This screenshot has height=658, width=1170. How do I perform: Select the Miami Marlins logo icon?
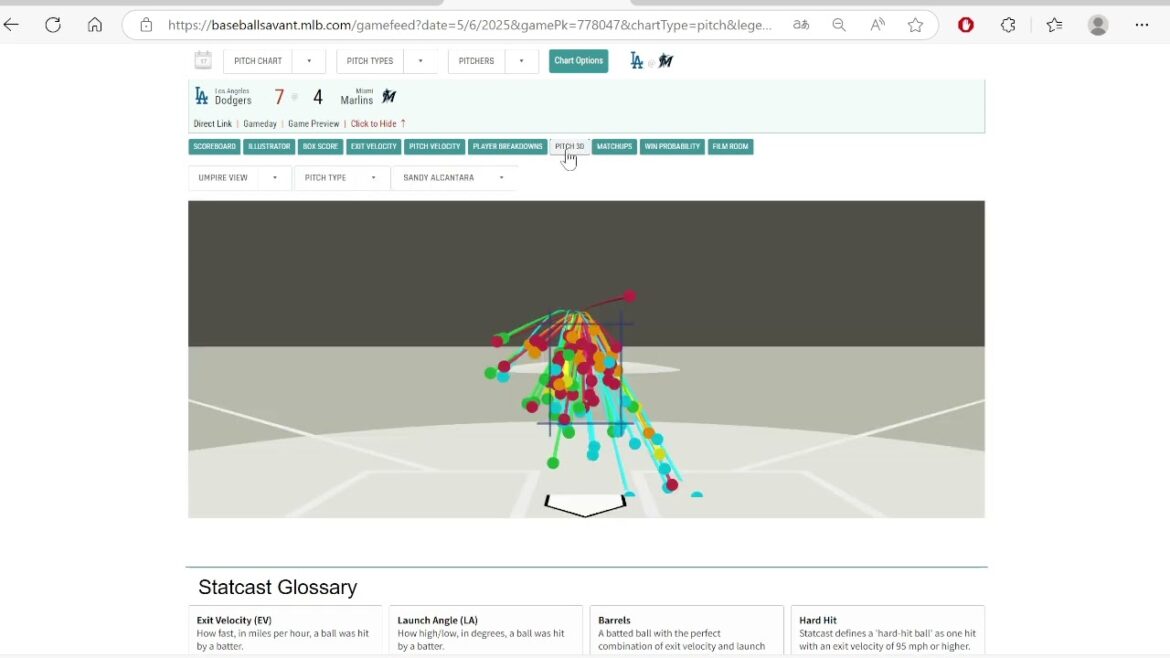click(x=388, y=97)
